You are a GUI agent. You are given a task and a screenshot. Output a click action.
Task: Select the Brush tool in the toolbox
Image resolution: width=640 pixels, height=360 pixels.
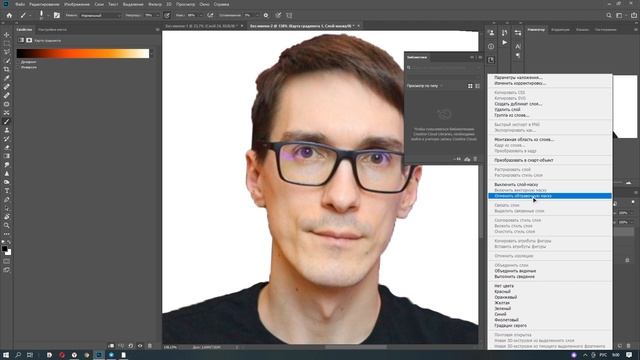click(x=7, y=122)
